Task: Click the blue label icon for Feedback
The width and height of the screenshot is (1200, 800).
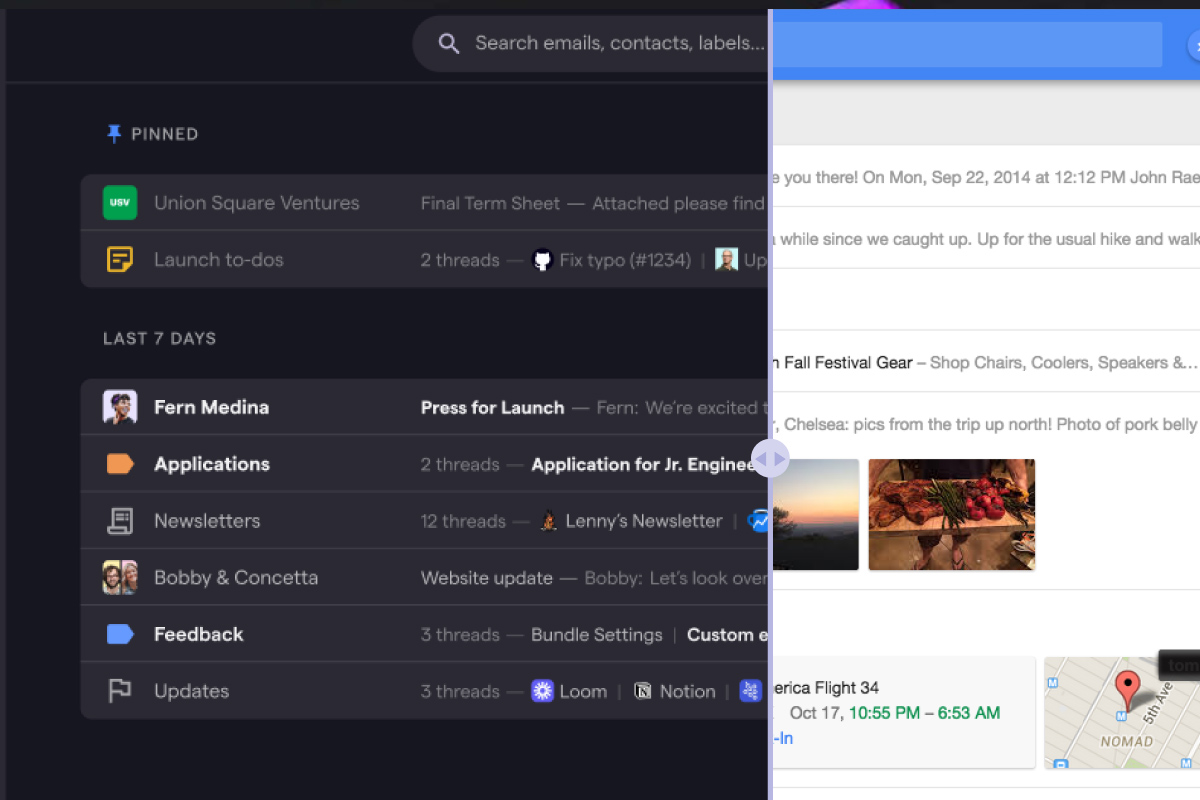Action: tap(120, 634)
